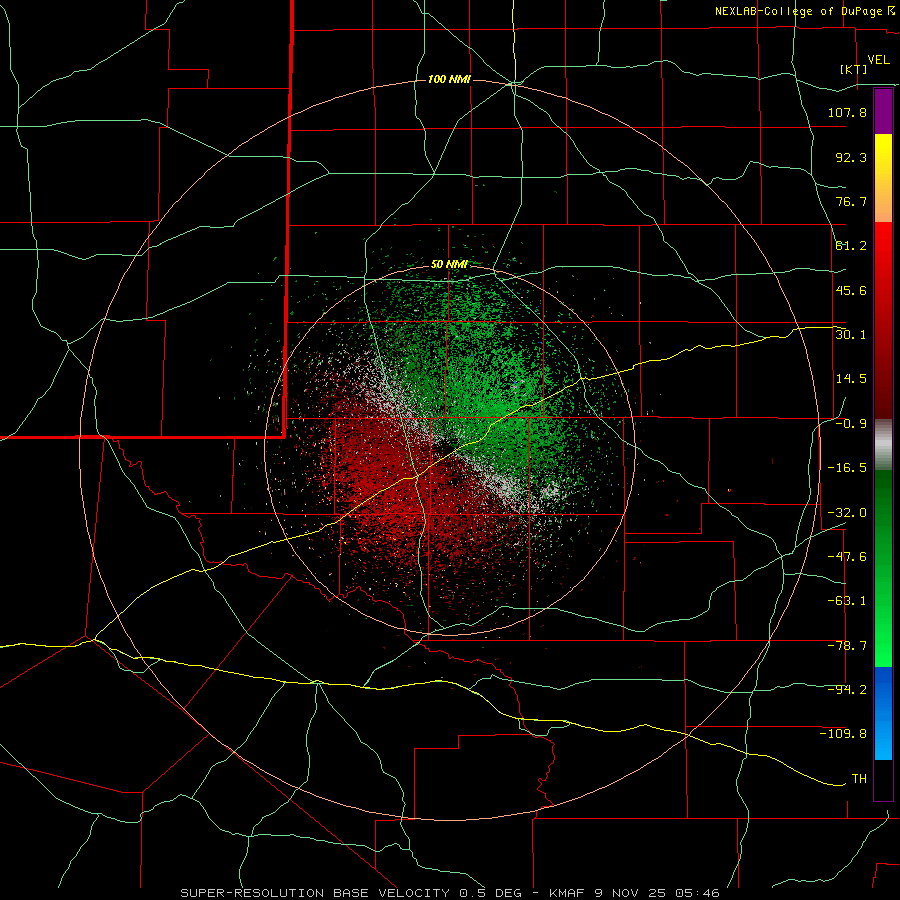
Task: Click the blue segment of the color bar
Action: point(883,713)
